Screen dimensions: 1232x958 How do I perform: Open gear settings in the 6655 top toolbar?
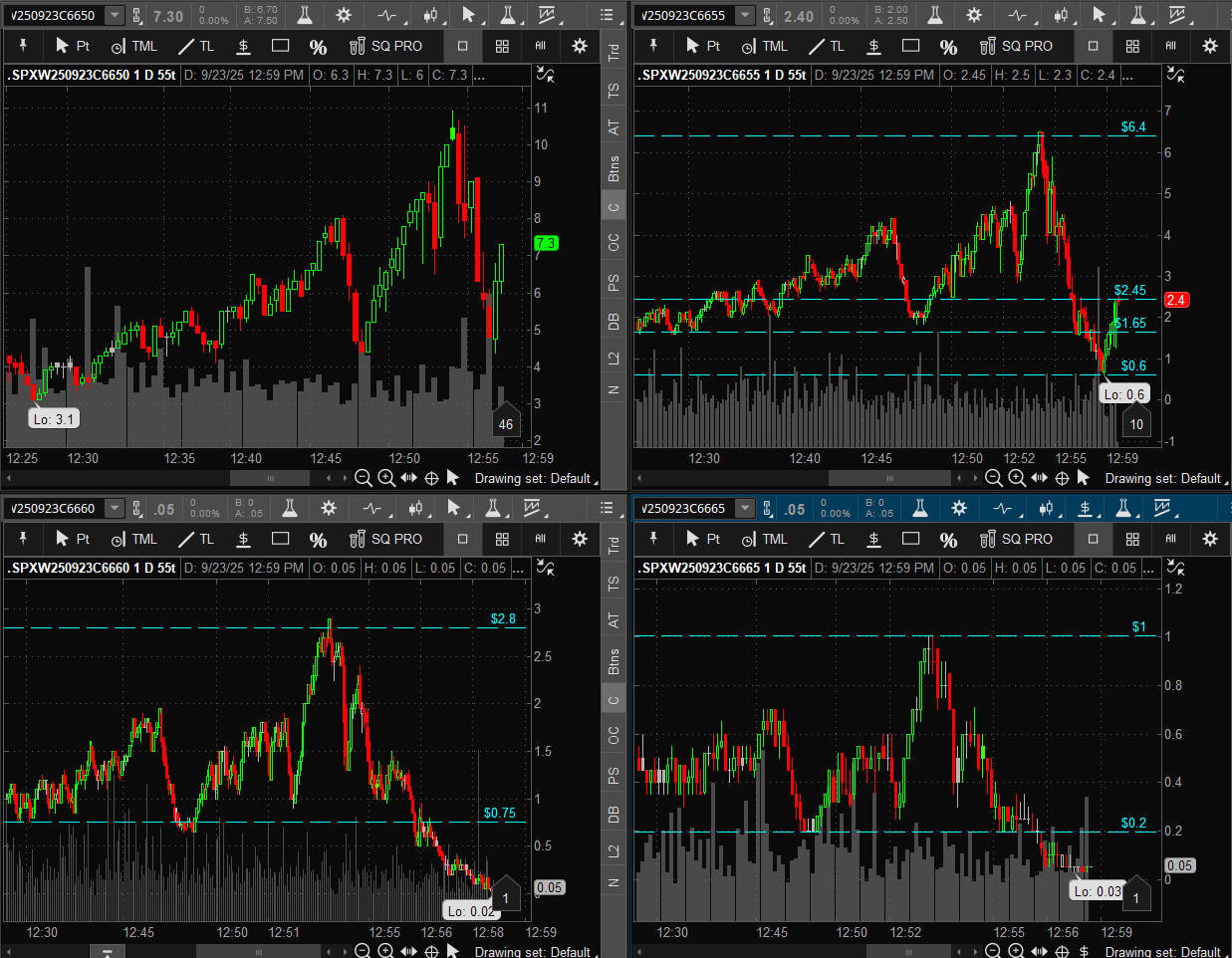(x=974, y=16)
